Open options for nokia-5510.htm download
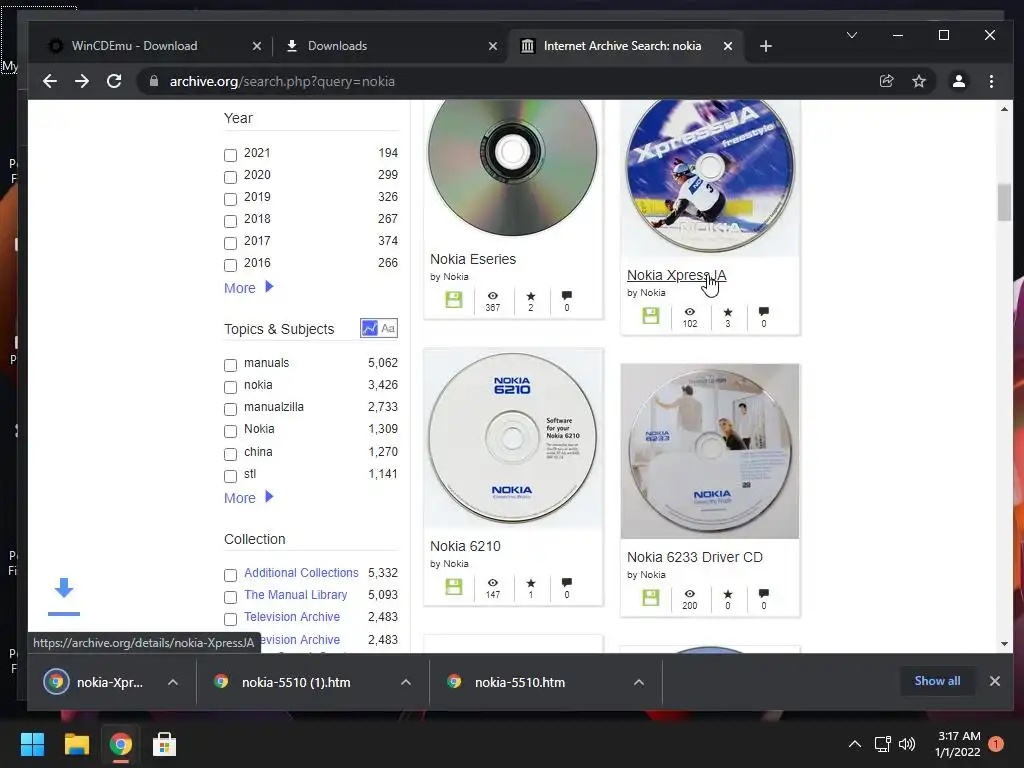This screenshot has height=768, width=1024. tap(639, 682)
